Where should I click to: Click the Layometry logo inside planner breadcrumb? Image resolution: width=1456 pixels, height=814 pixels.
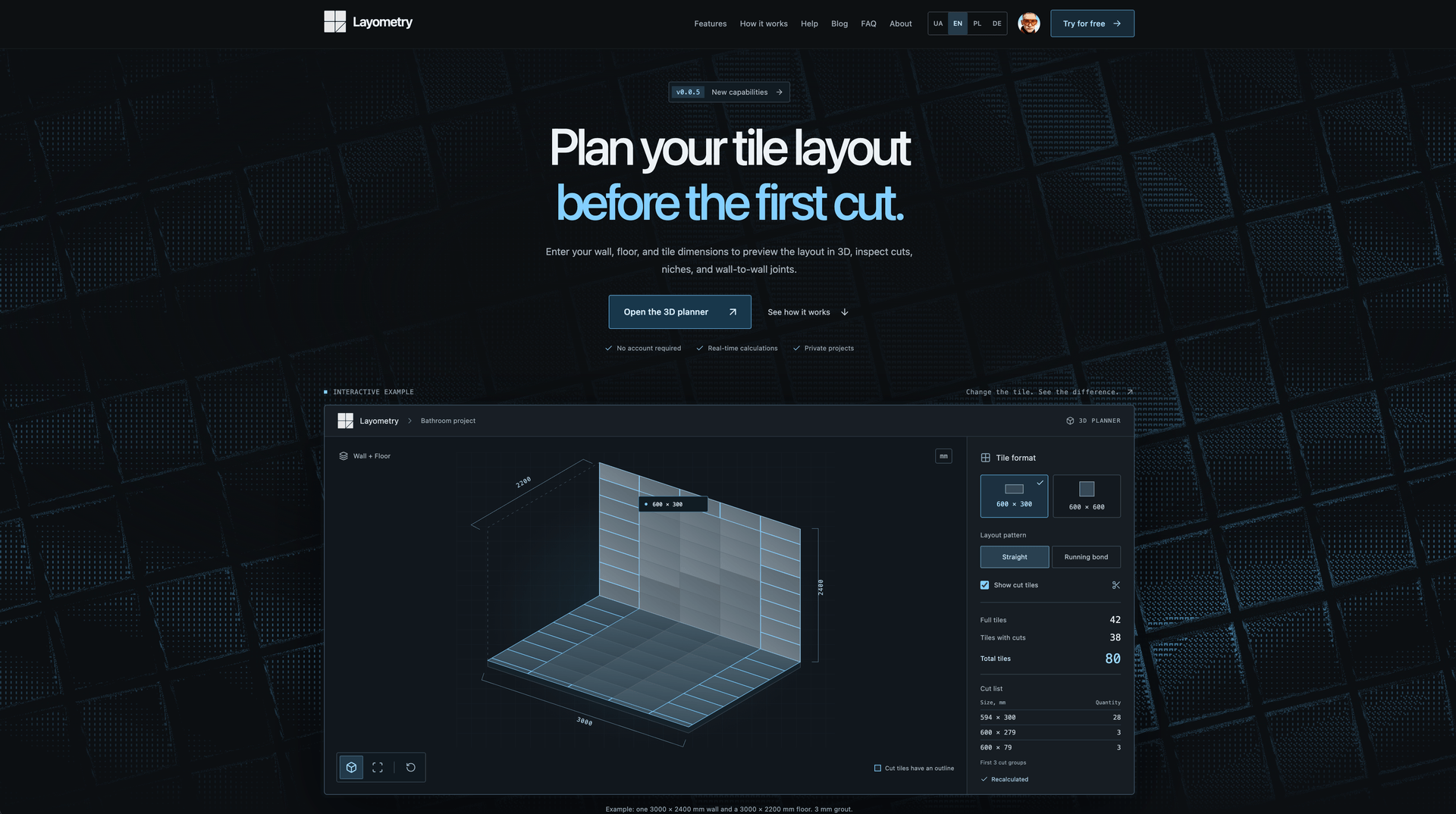tap(345, 421)
